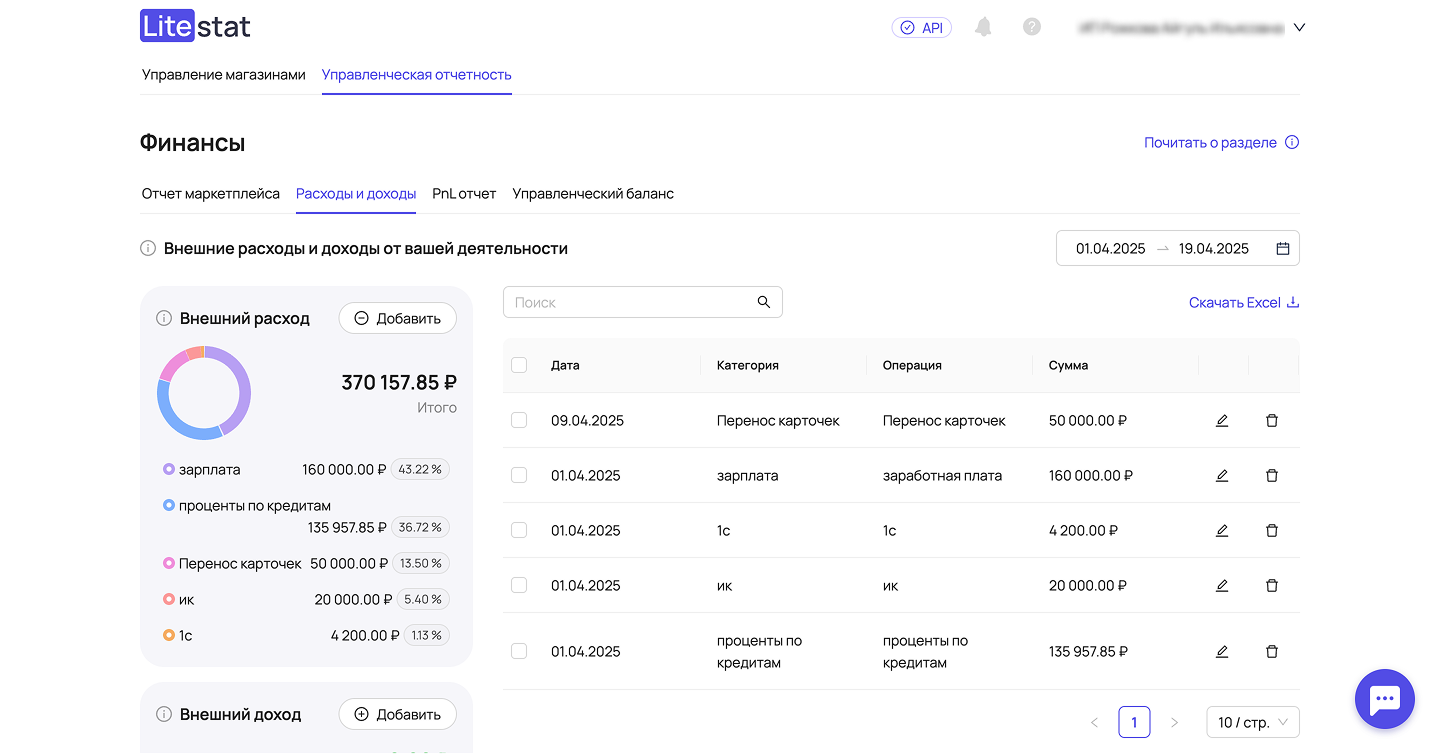Delete the зарплата 160 000 entry

(1271, 476)
